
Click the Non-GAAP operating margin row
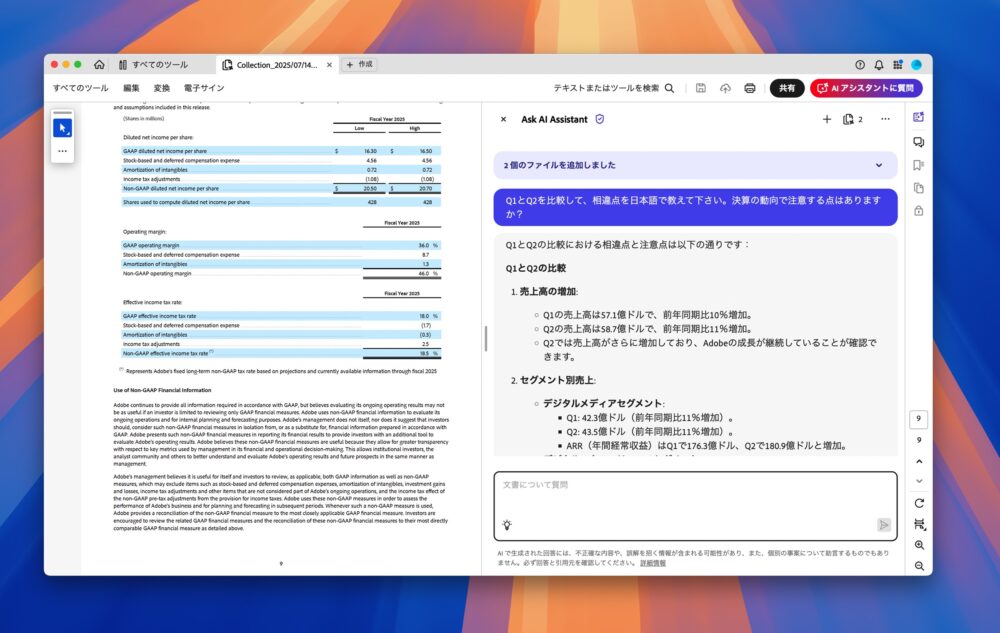(x=281, y=273)
